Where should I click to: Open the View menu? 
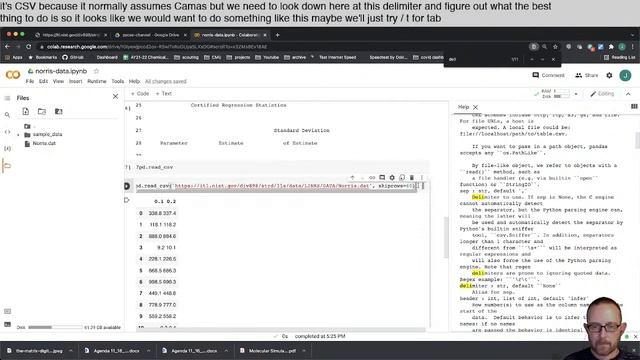[x=58, y=82]
